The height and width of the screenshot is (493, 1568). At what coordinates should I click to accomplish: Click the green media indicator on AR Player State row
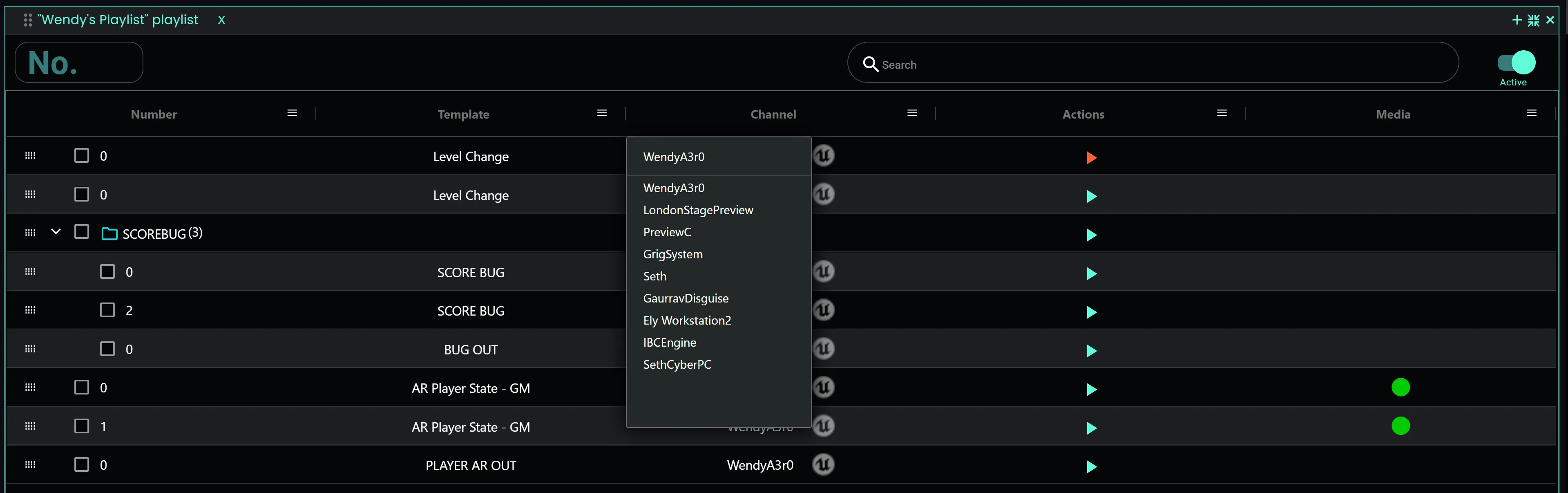[x=1400, y=386]
